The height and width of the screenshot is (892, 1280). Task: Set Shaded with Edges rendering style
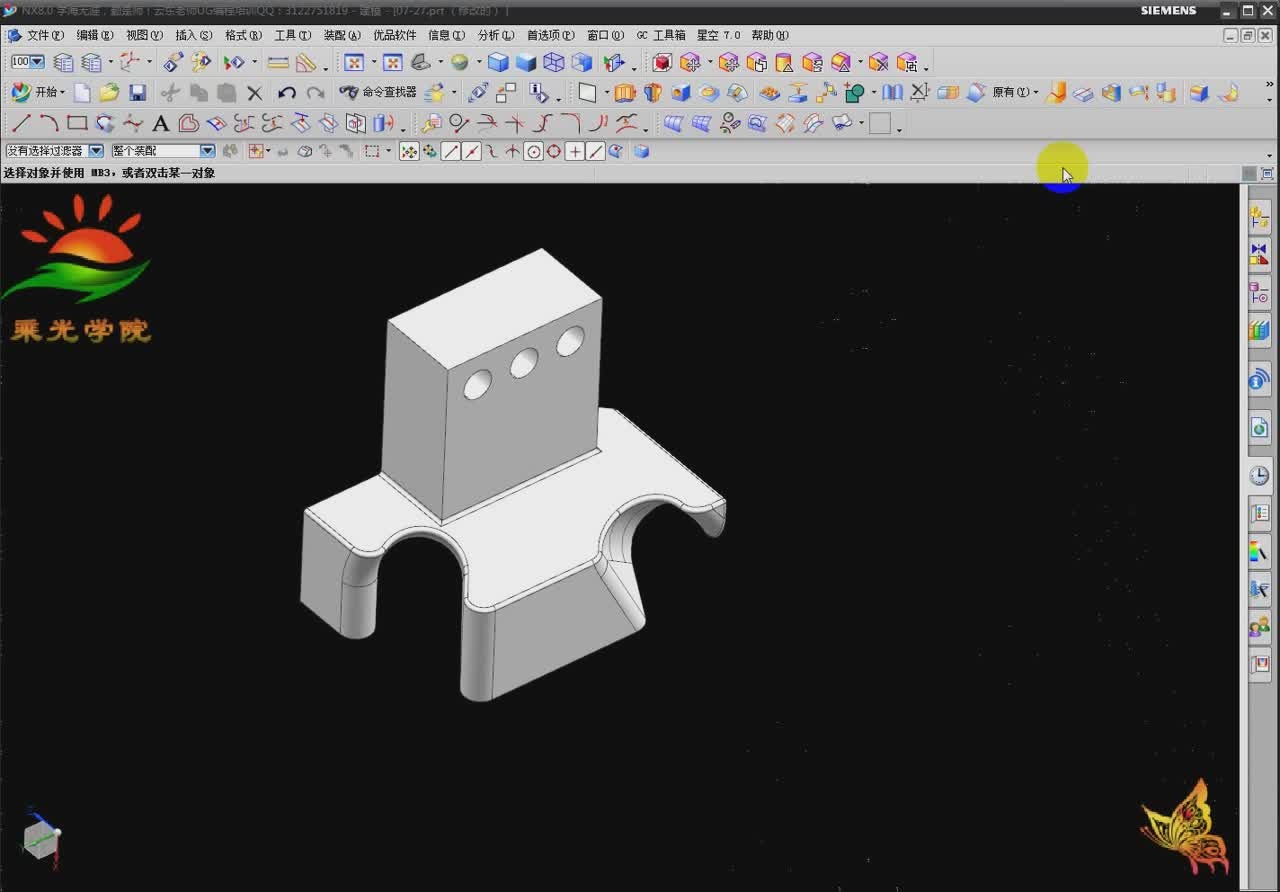498,63
